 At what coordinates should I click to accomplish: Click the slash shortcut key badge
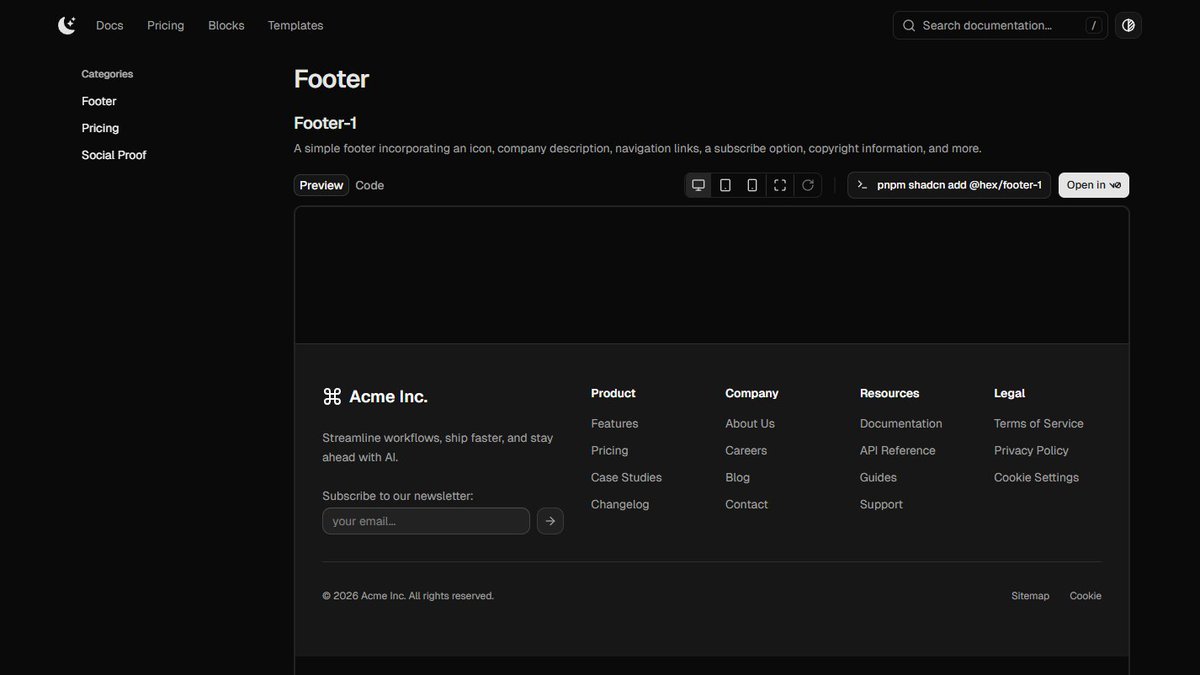[x=1093, y=26]
